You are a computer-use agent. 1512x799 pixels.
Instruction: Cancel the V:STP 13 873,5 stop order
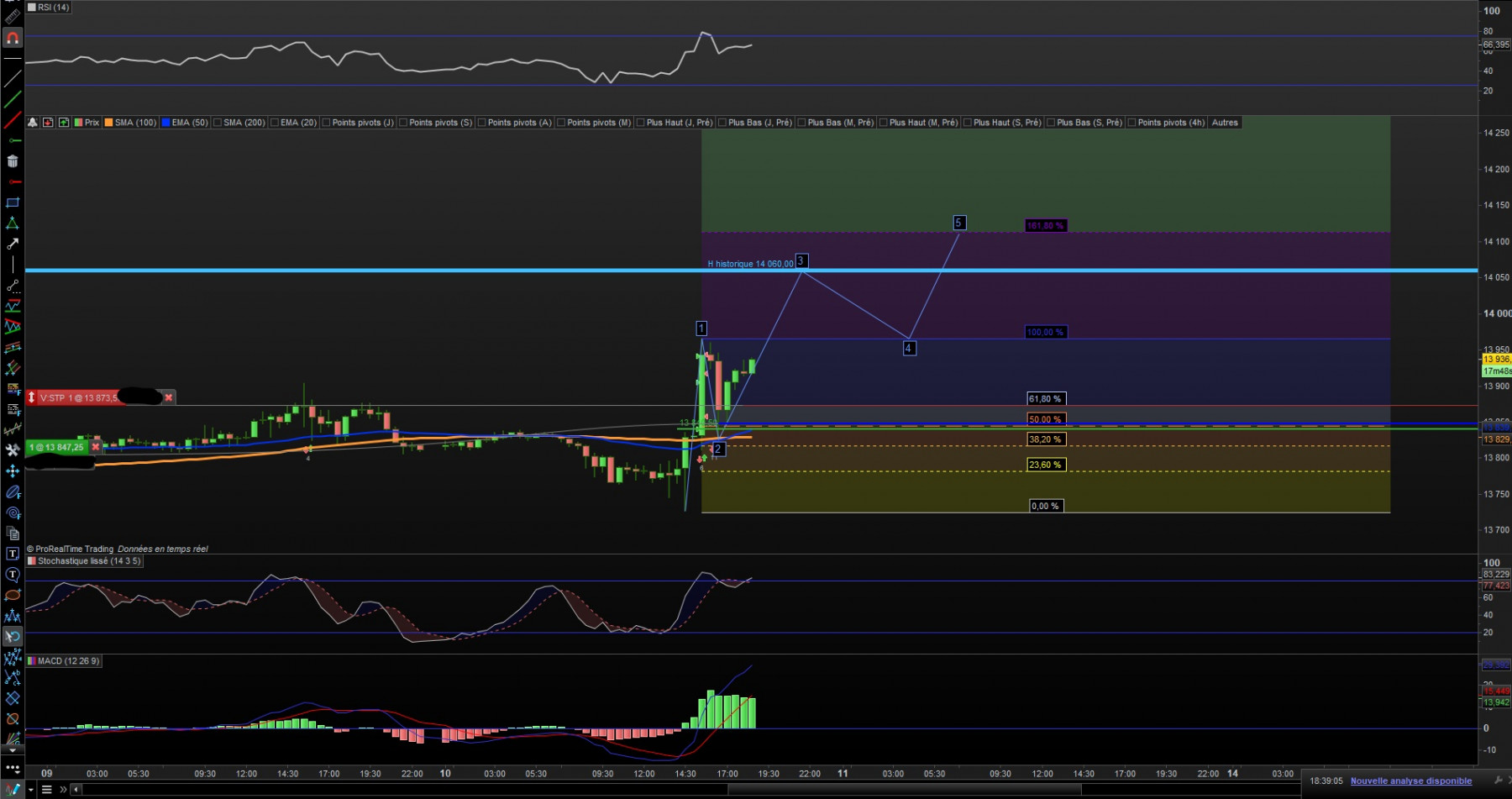pyautogui.click(x=168, y=397)
